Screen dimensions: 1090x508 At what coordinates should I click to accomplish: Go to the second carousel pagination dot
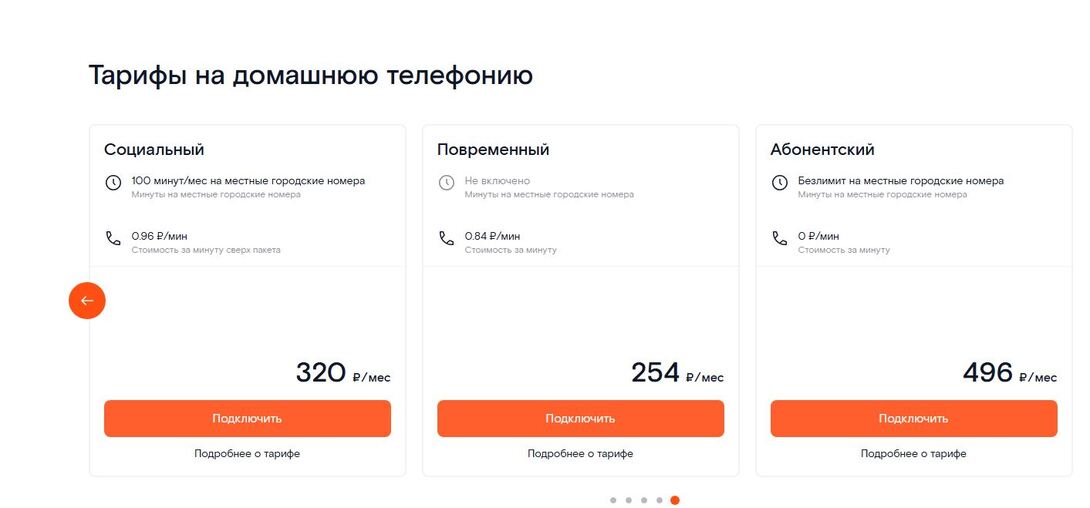[628, 500]
